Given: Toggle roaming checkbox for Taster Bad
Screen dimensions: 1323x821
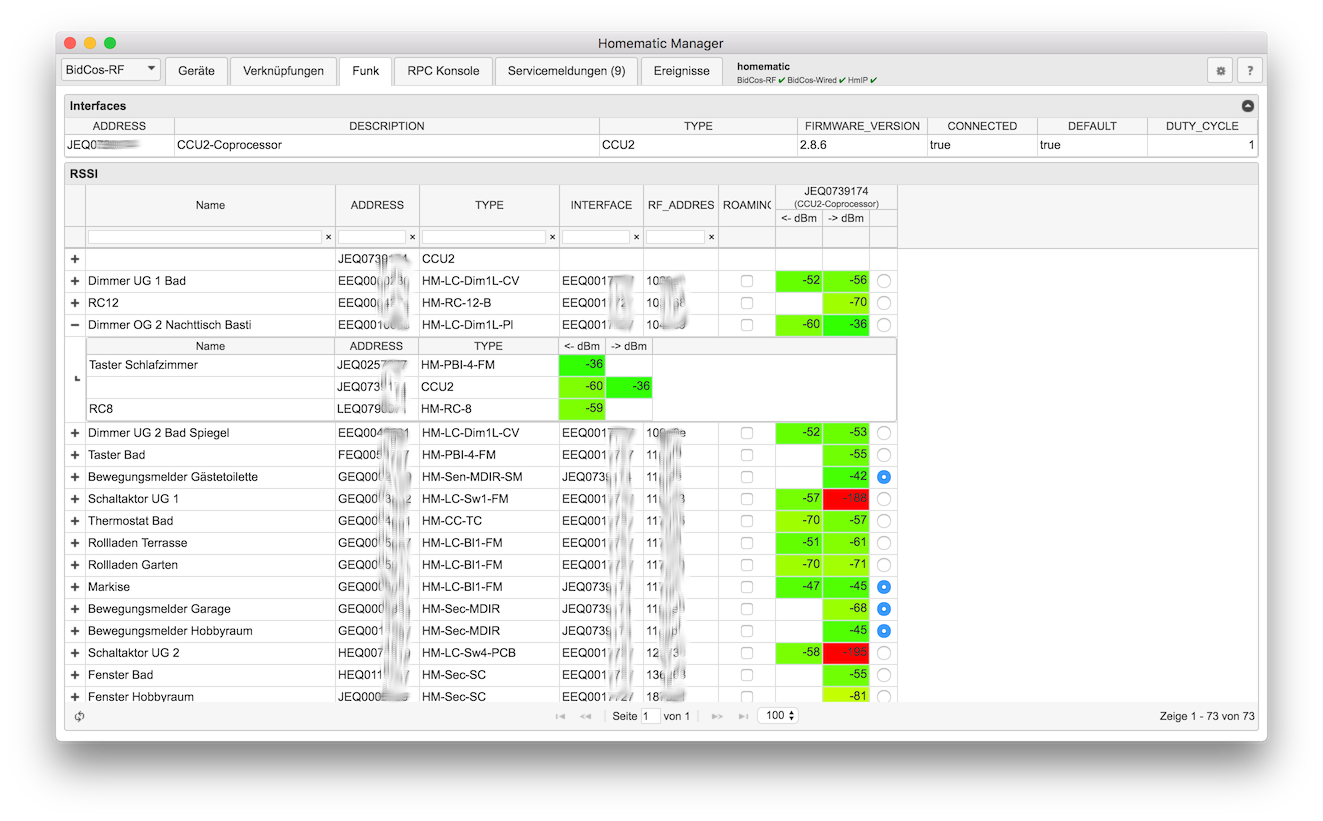Looking at the screenshot, I should [747, 455].
